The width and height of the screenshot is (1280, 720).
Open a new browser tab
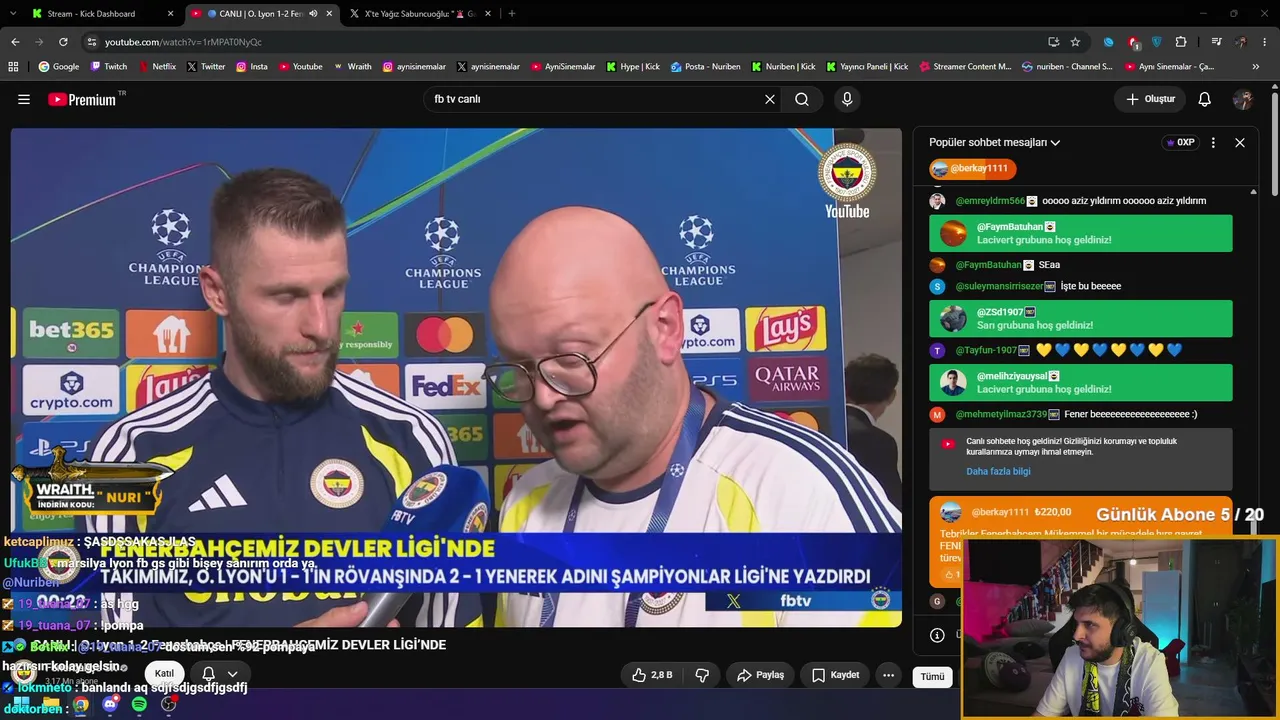511,14
